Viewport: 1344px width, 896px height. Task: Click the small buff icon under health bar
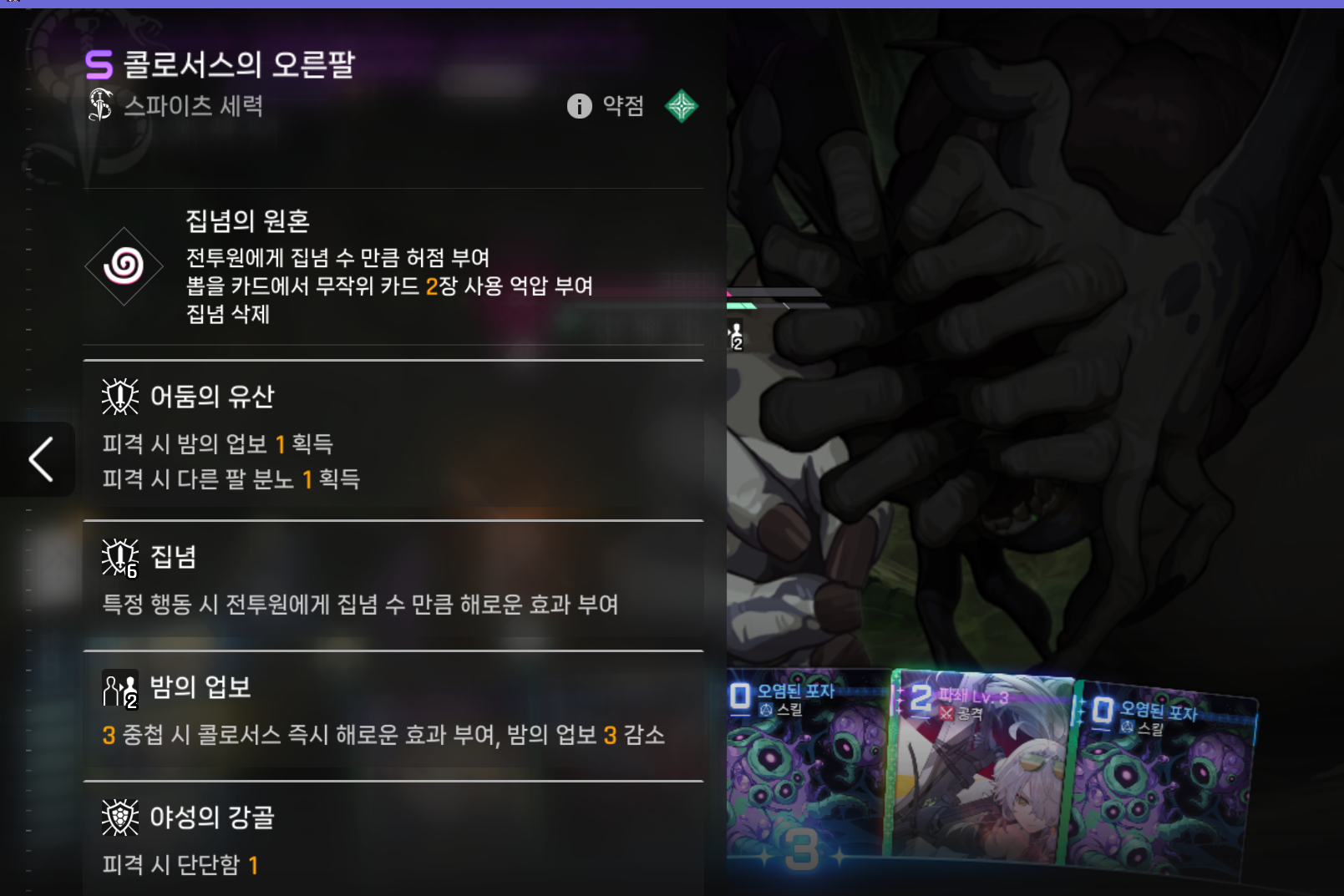pyautogui.click(x=735, y=336)
